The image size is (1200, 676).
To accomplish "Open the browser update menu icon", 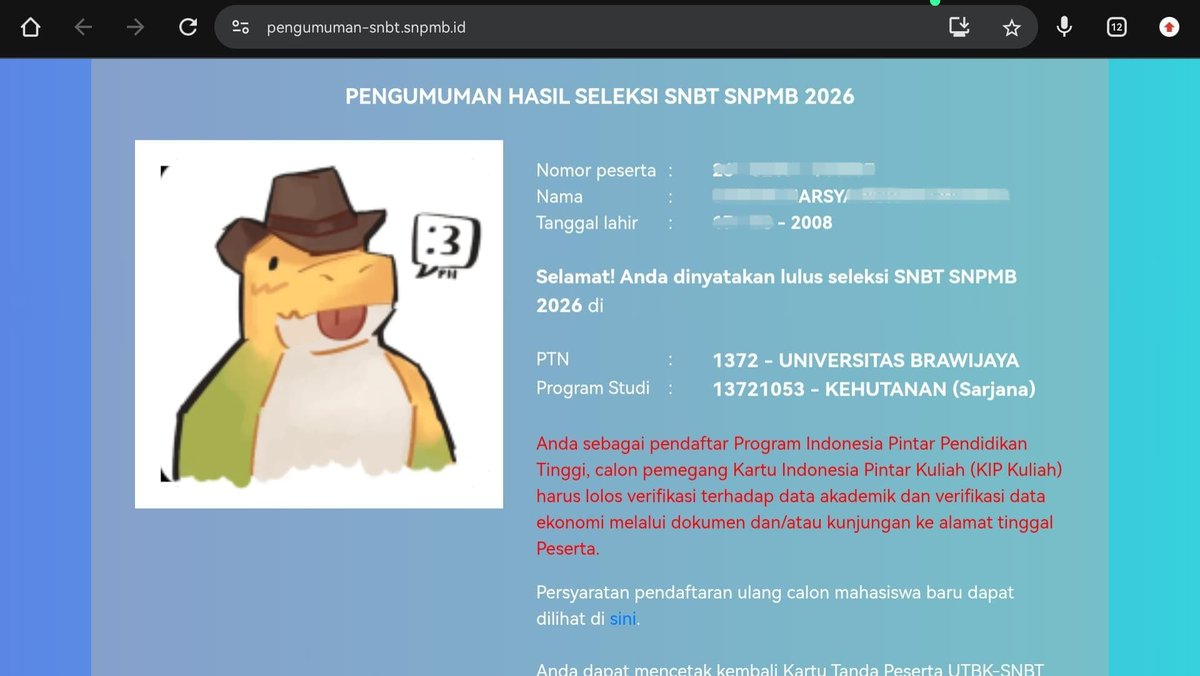I will pyautogui.click(x=1169, y=28).
